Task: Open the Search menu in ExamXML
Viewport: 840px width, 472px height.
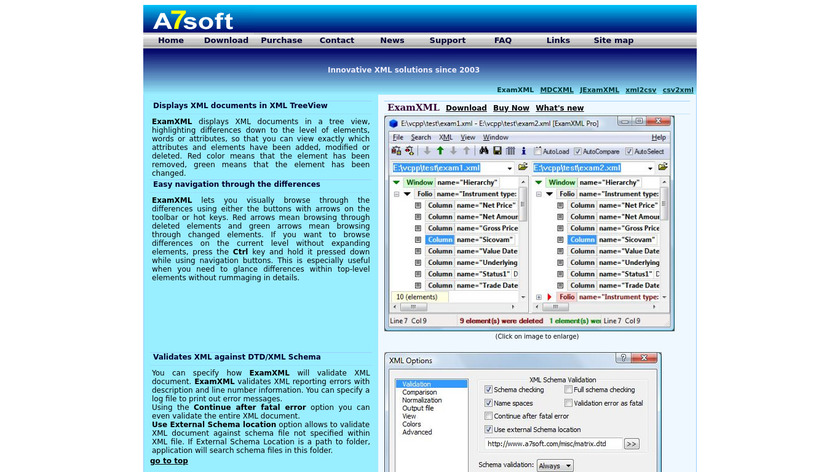Action: point(421,137)
